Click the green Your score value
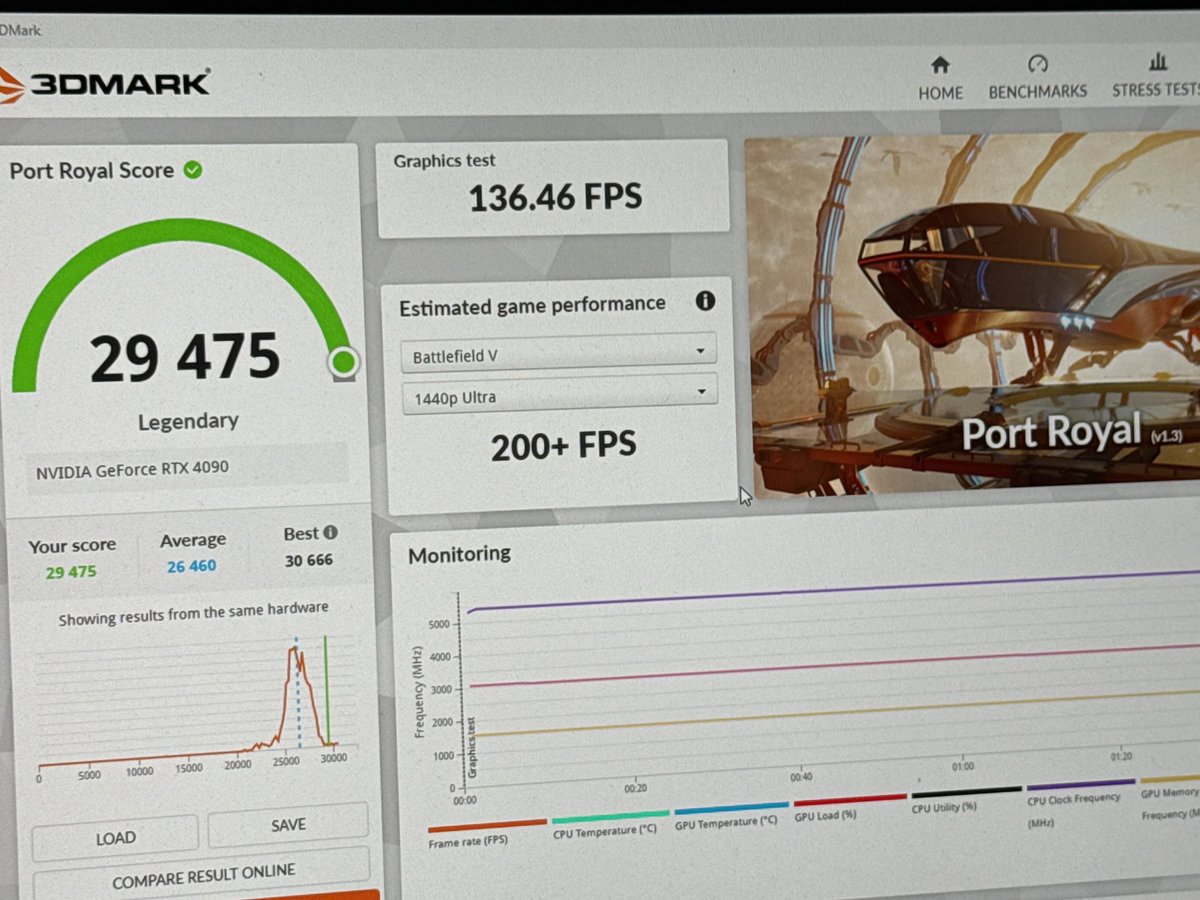This screenshot has width=1200, height=900. [x=70, y=572]
